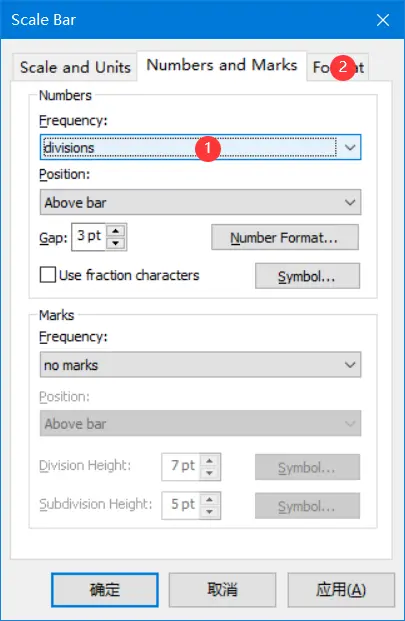
Task: Open the Numbers Position dropdown showing Above bar
Action: pyautogui.click(x=200, y=202)
